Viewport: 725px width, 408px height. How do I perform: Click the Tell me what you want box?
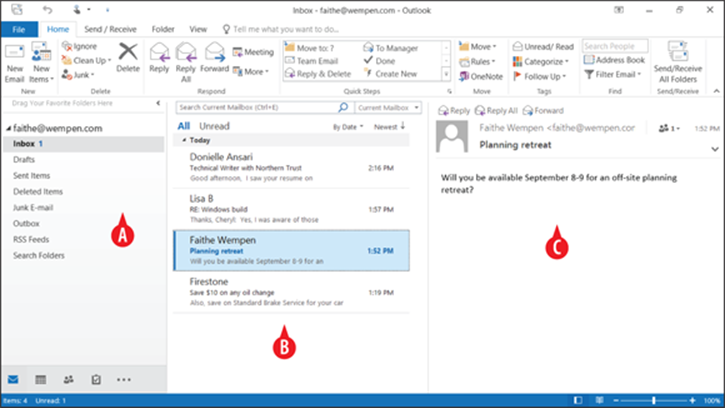[281, 29]
